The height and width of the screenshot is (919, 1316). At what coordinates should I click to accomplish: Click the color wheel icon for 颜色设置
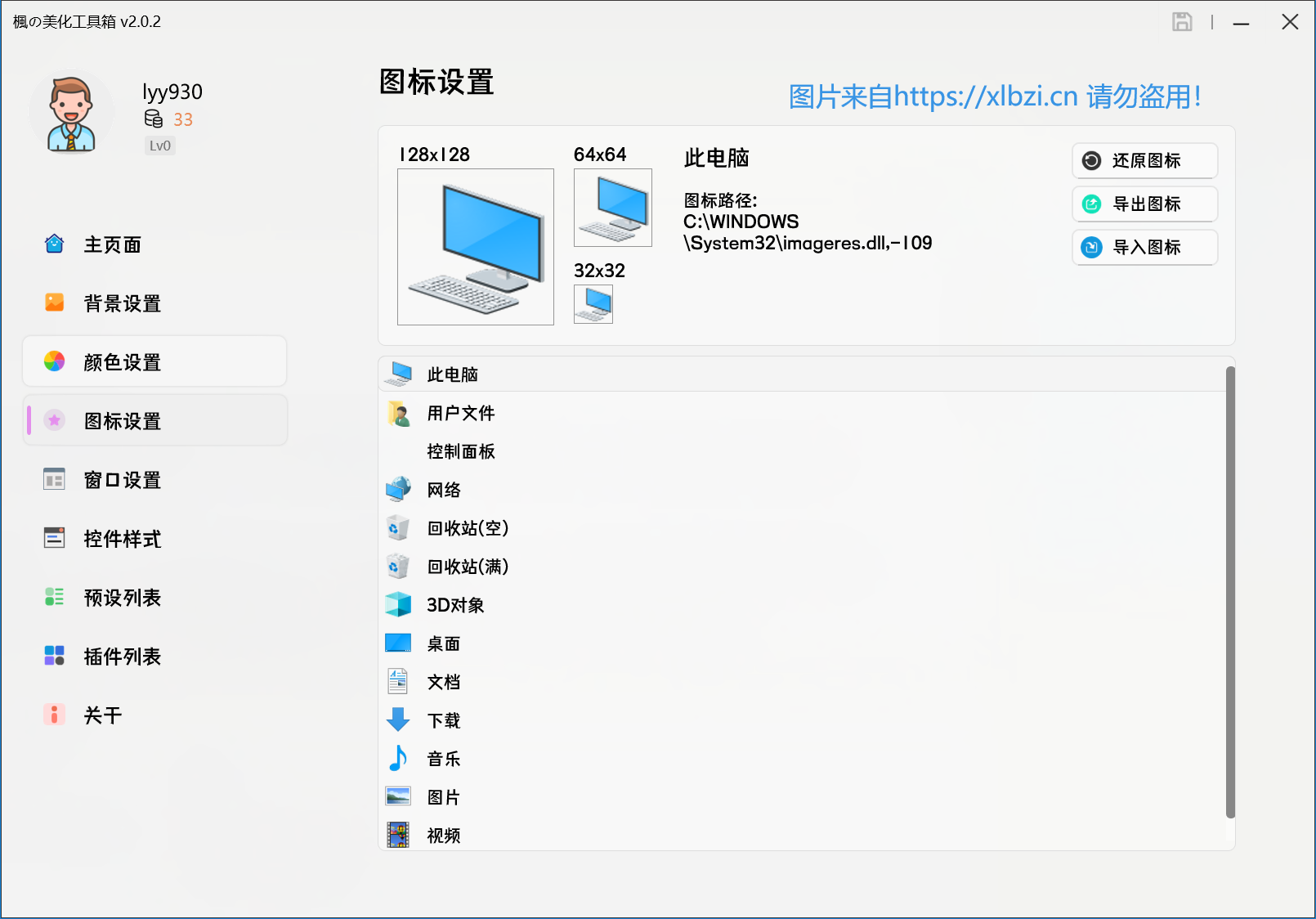click(54, 361)
